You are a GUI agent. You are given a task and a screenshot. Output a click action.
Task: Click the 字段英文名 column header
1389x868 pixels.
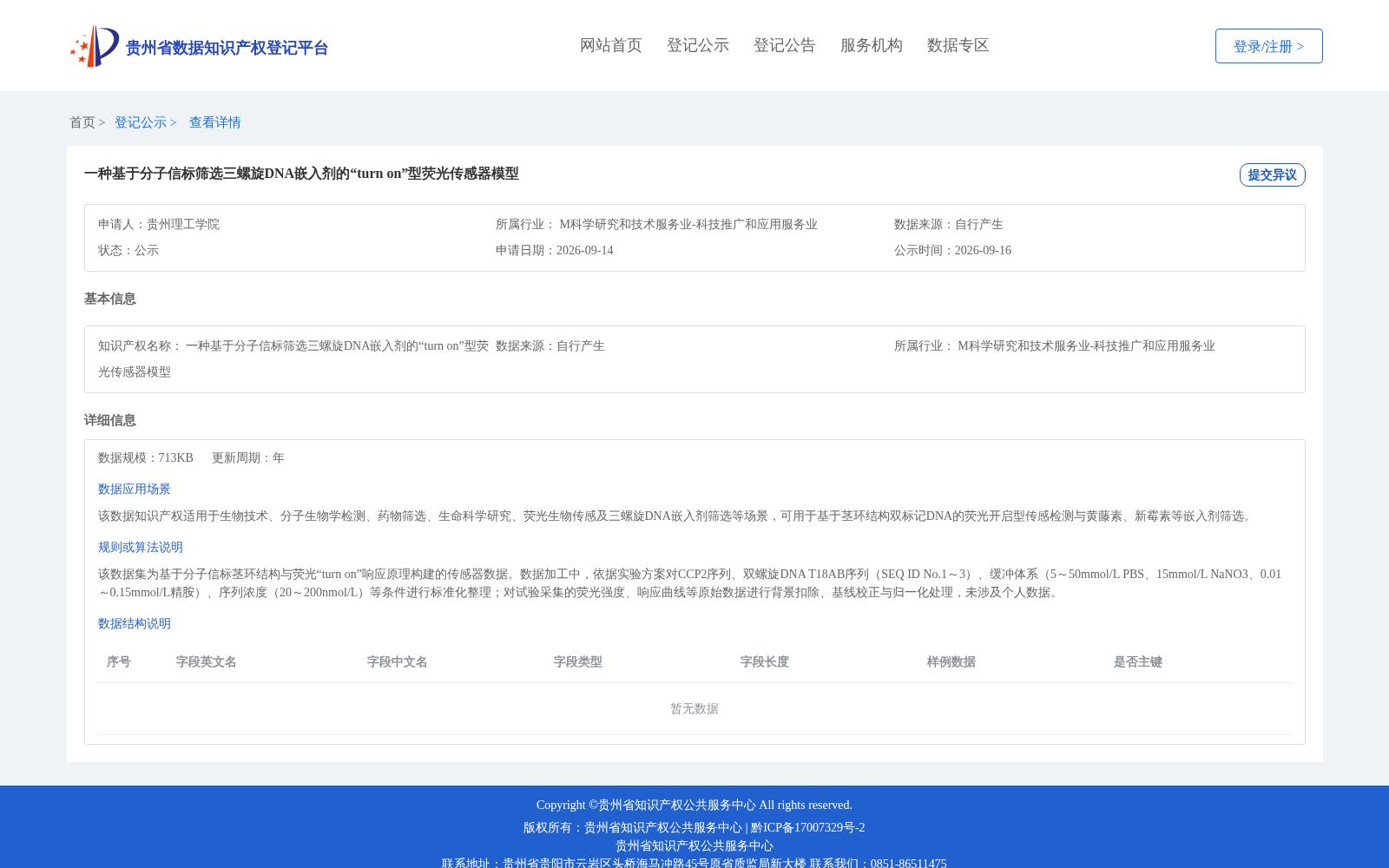click(207, 661)
